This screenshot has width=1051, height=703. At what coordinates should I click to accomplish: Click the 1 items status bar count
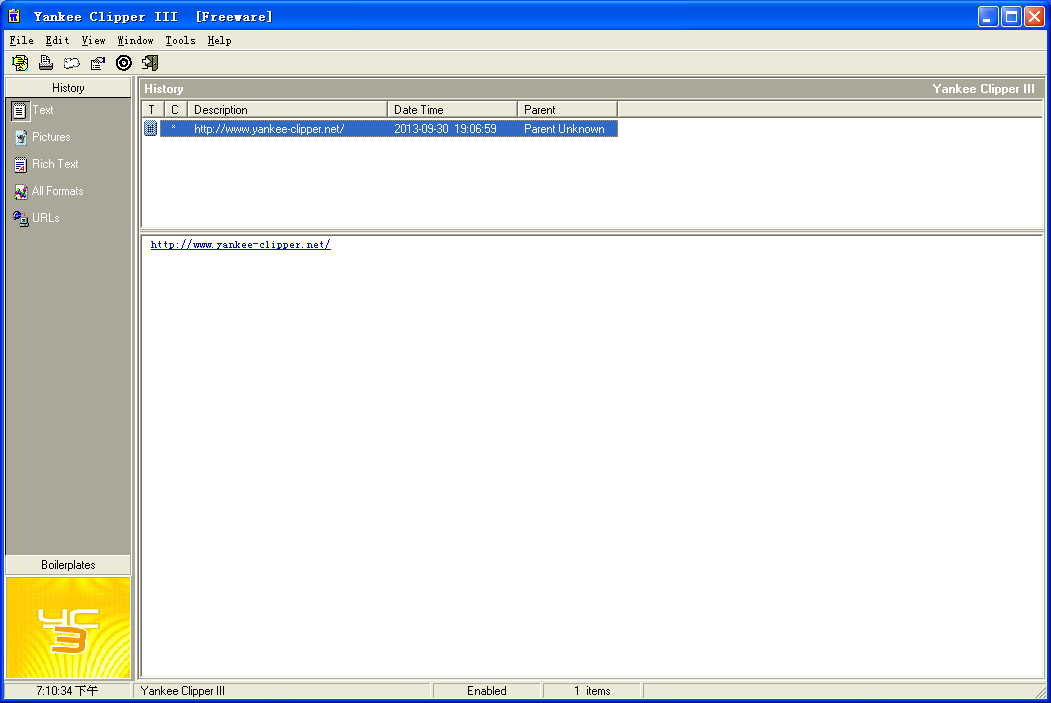pos(592,691)
